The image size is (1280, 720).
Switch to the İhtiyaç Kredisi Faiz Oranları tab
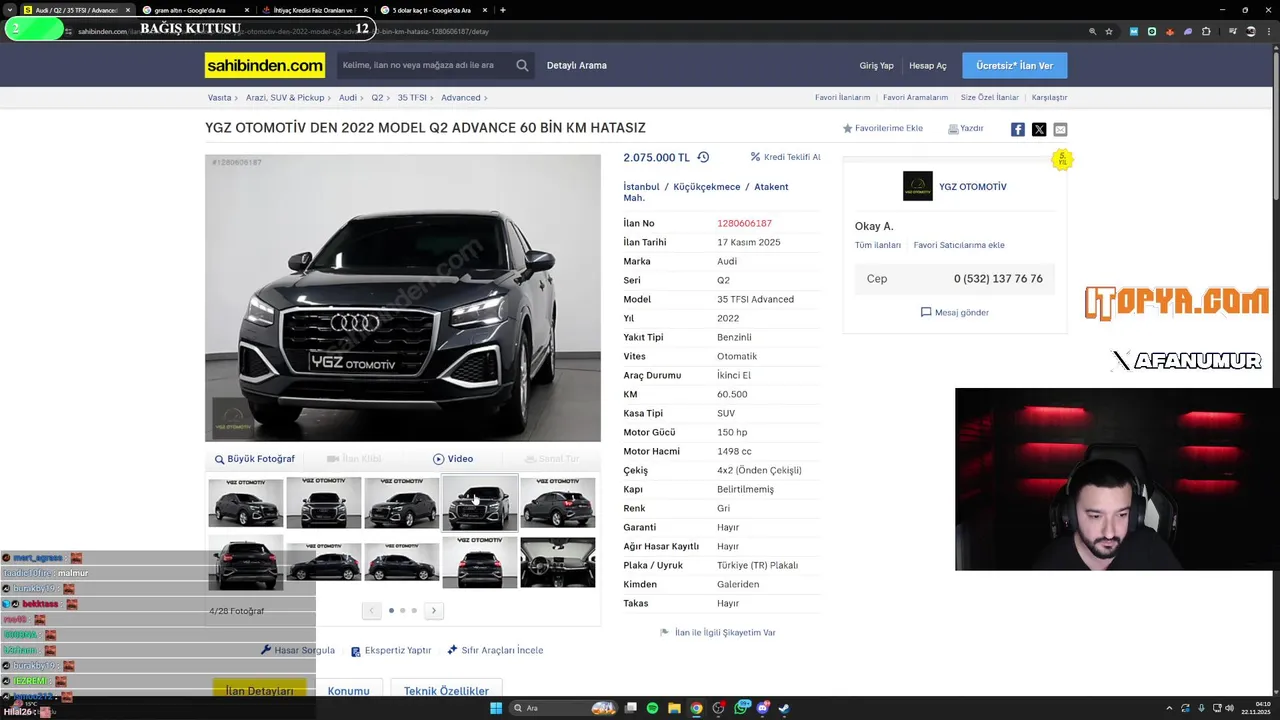click(314, 10)
